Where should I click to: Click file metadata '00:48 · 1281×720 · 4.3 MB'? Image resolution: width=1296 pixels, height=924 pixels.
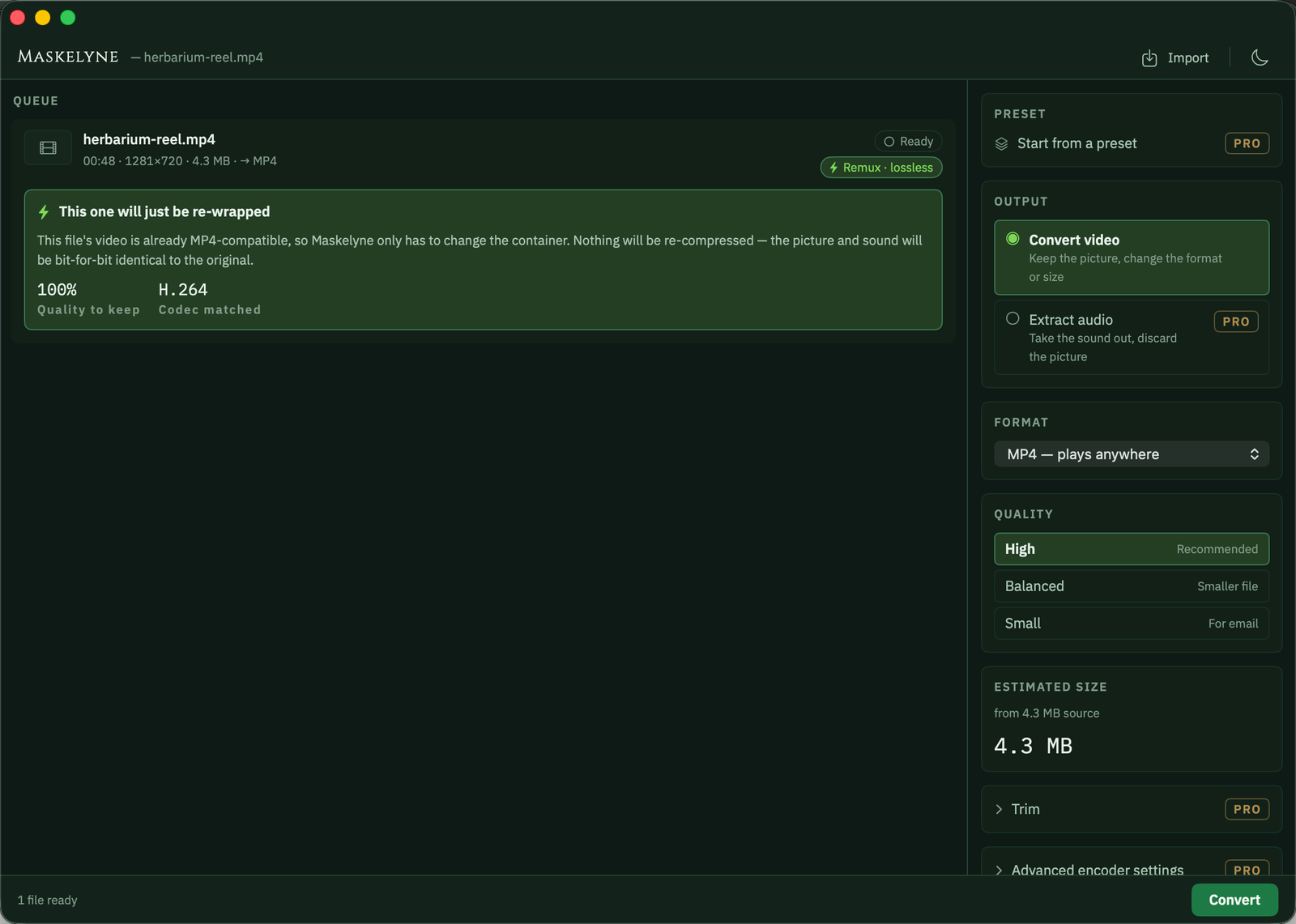pyautogui.click(x=156, y=161)
